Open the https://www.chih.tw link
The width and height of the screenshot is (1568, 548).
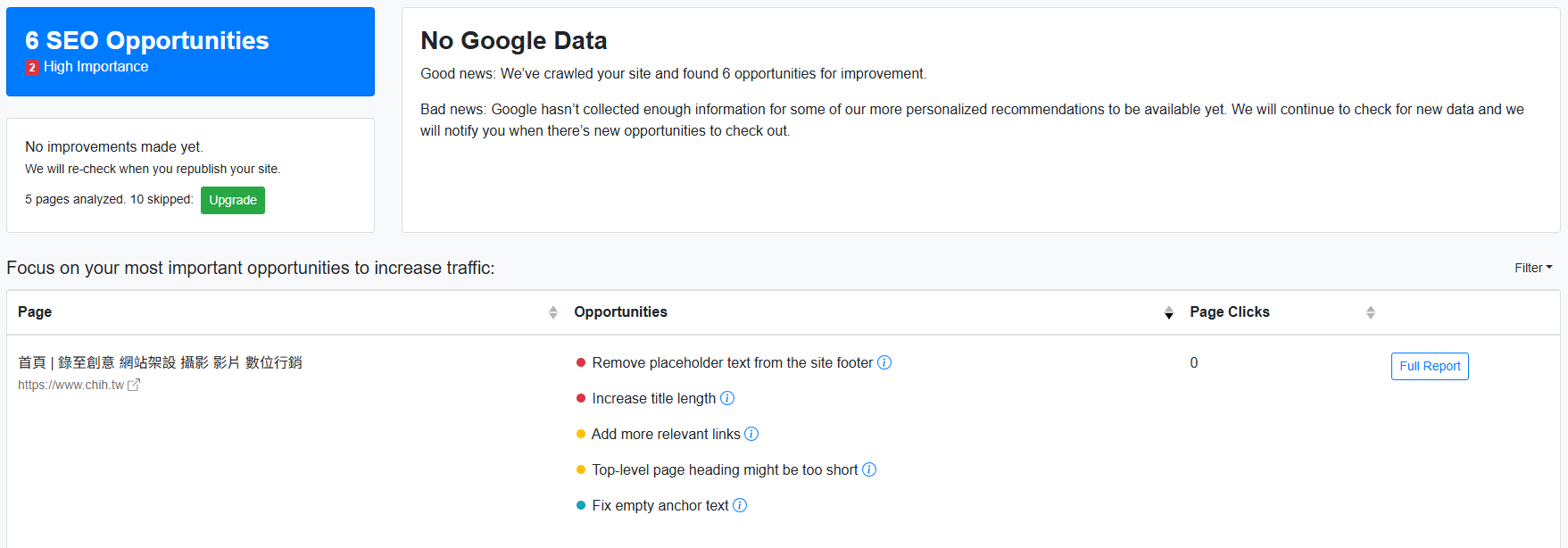tap(71, 385)
